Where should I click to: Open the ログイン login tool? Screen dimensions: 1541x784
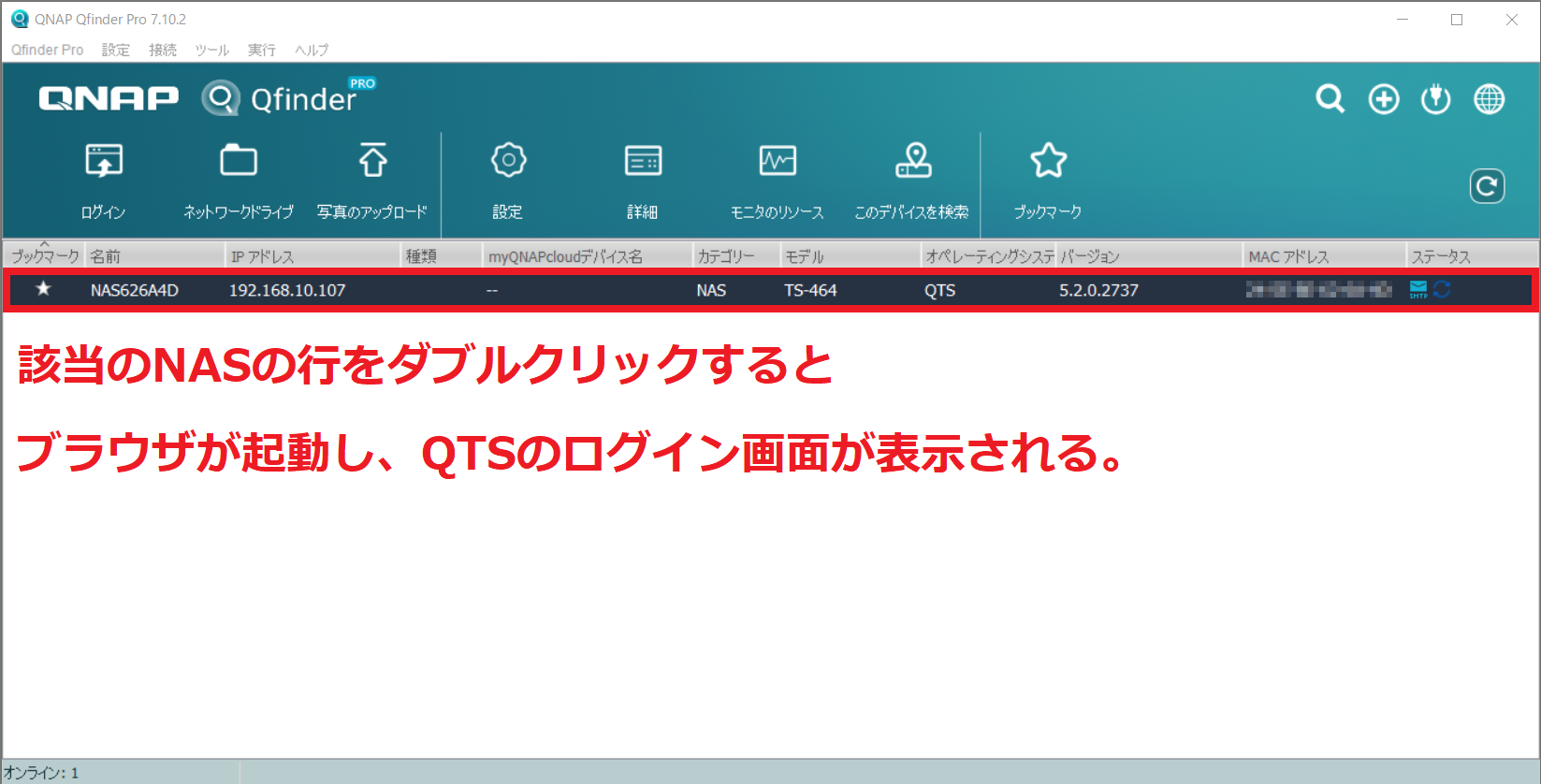[x=103, y=181]
